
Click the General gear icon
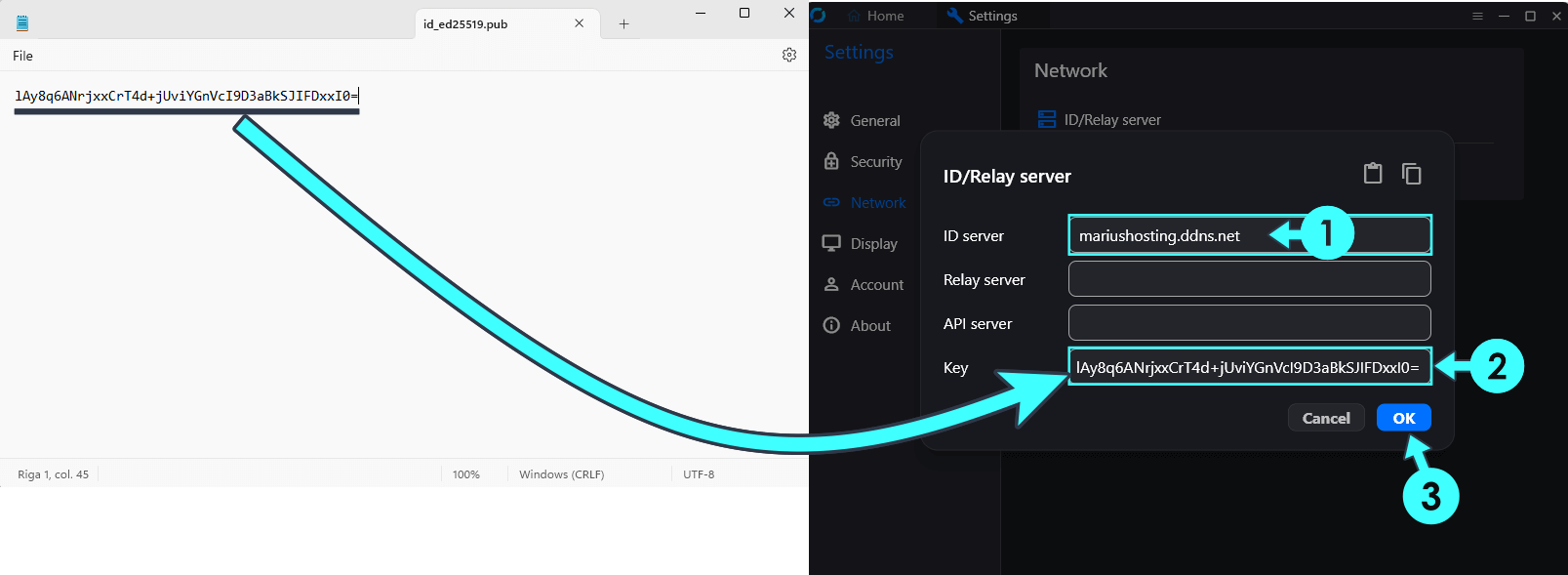coord(831,120)
